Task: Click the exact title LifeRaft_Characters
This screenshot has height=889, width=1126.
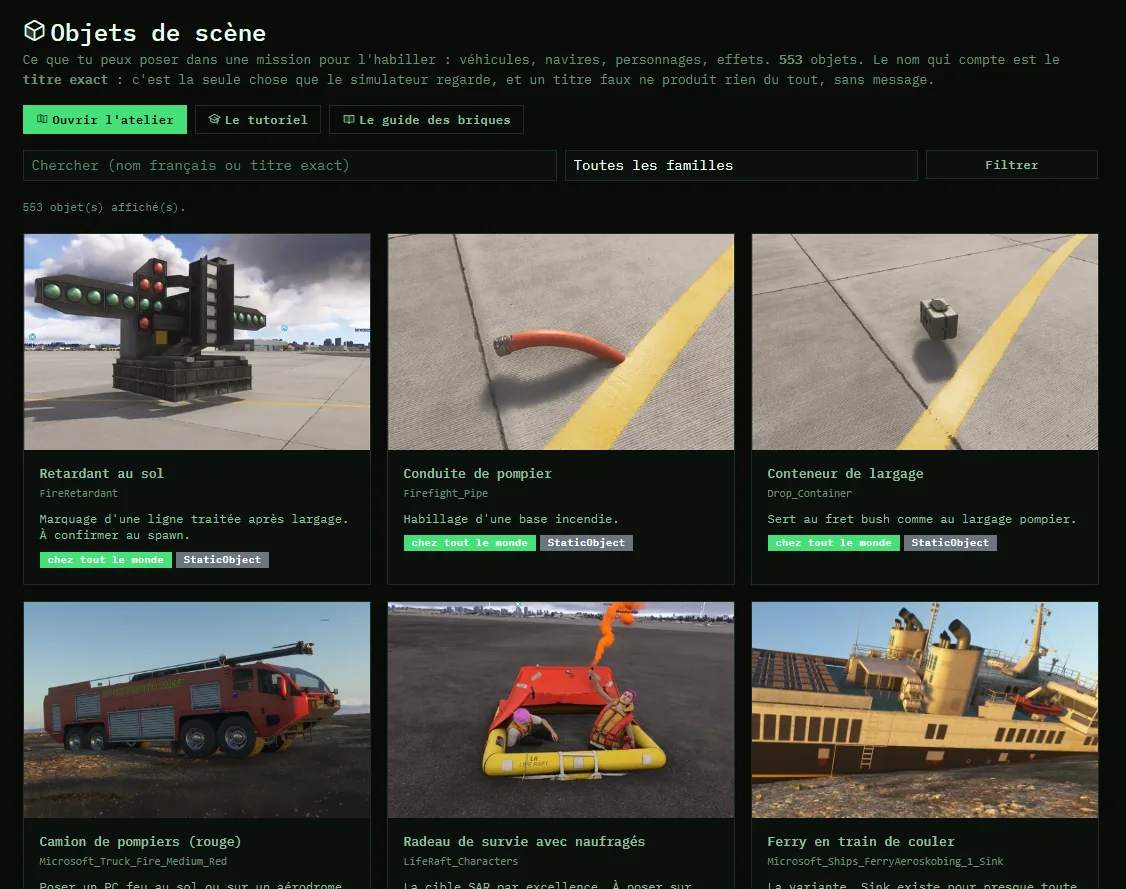Action: tap(460, 862)
